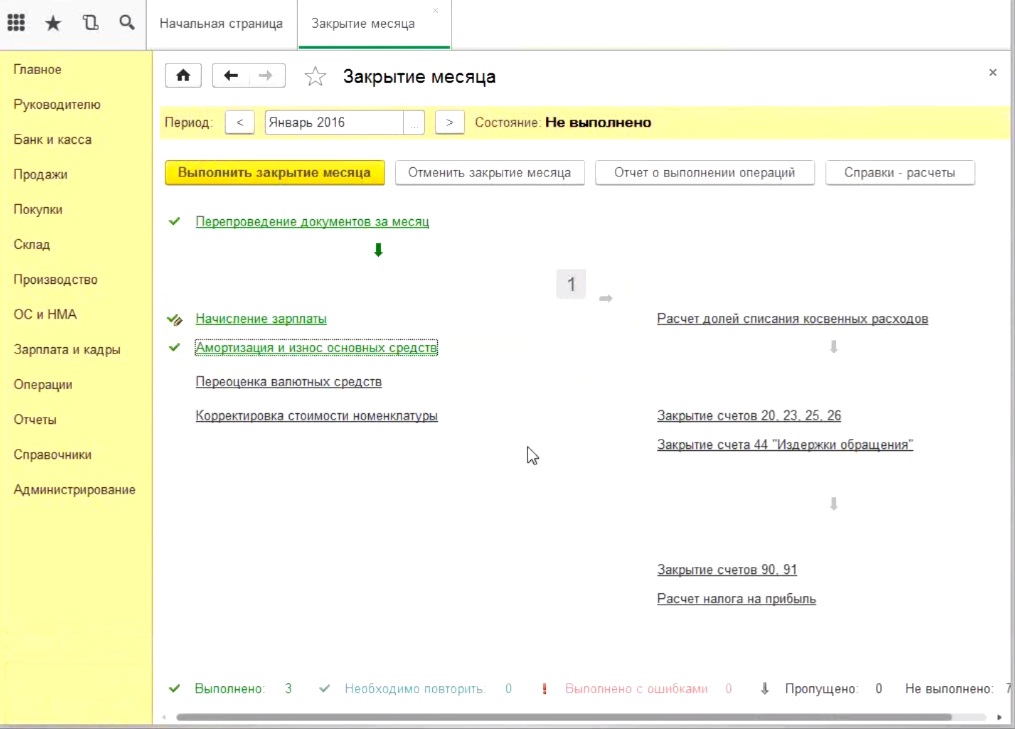Click the horizontal scrollbar thumb
The image size is (1015, 729).
pyautogui.click(x=564, y=717)
